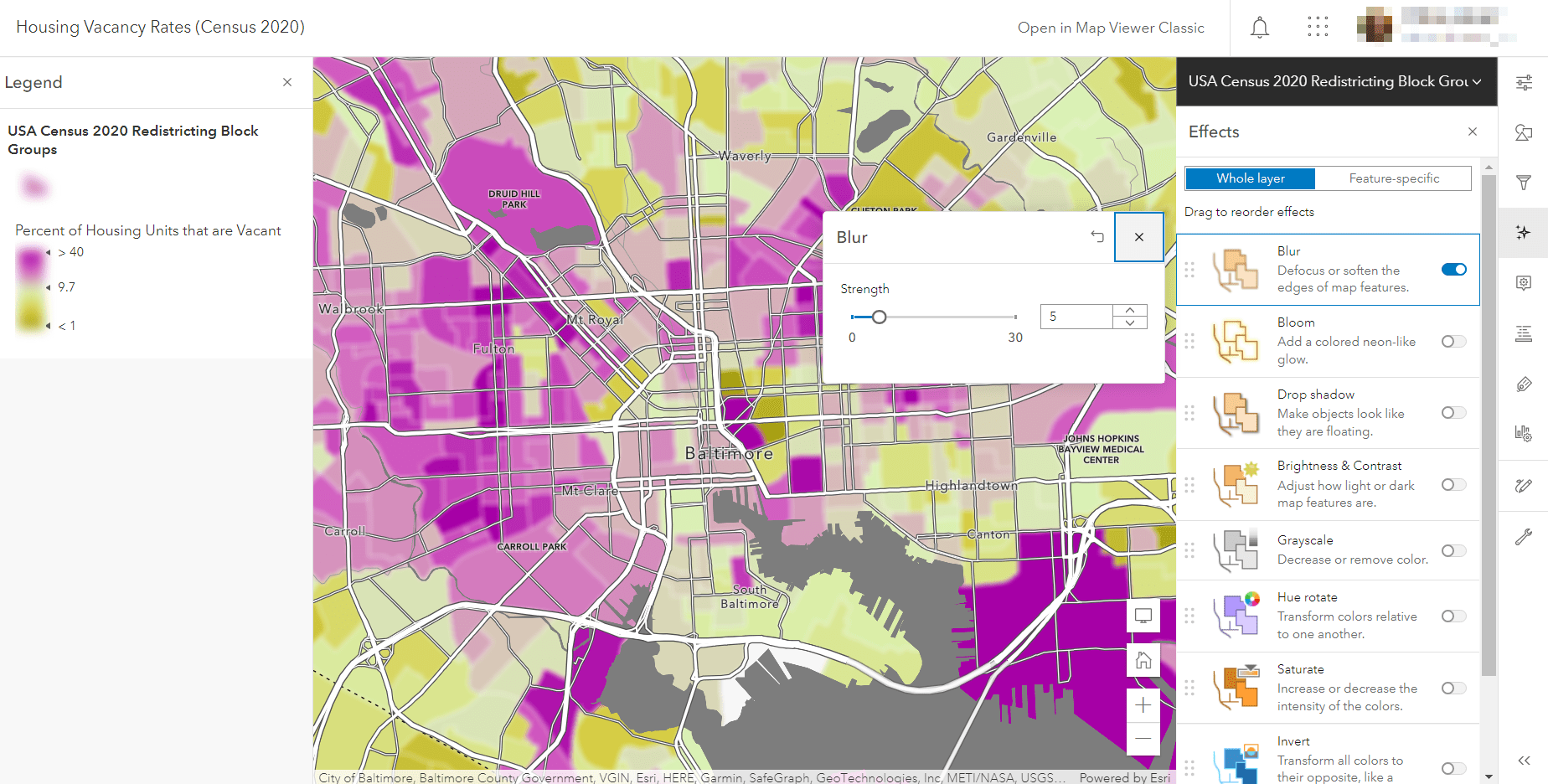This screenshot has height=784, width=1548.
Task: Collapse the right sidebar toolbar
Action: (x=1523, y=761)
